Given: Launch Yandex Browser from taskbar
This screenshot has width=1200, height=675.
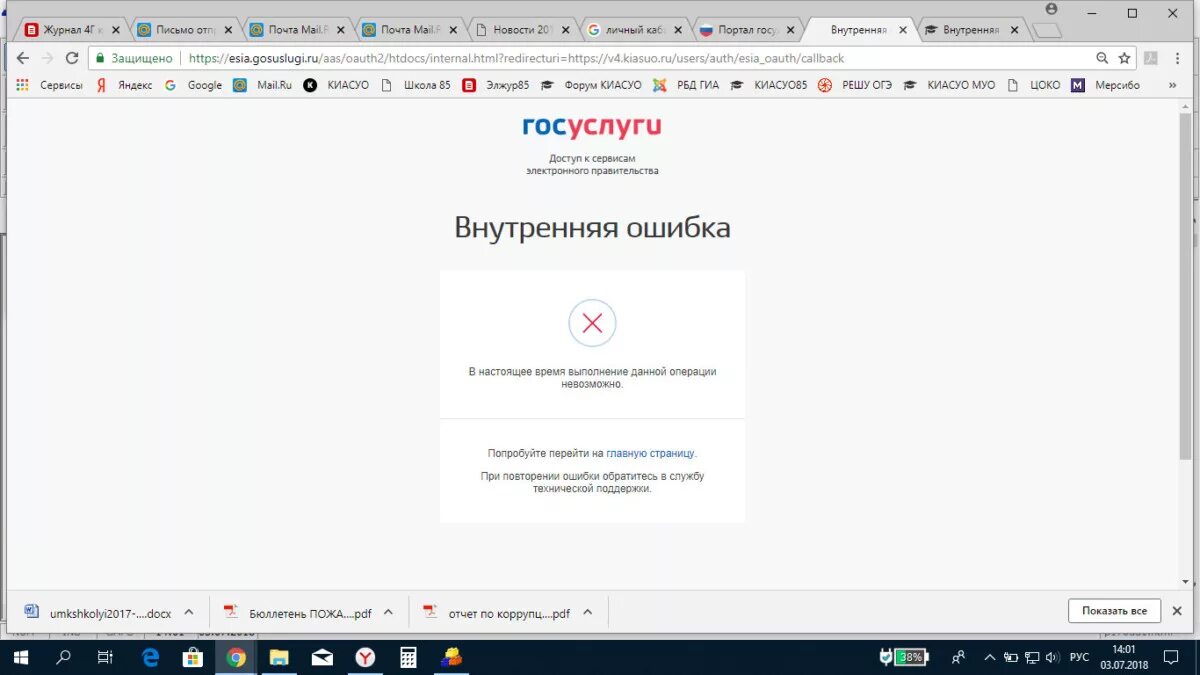Looking at the screenshot, I should click(365, 657).
